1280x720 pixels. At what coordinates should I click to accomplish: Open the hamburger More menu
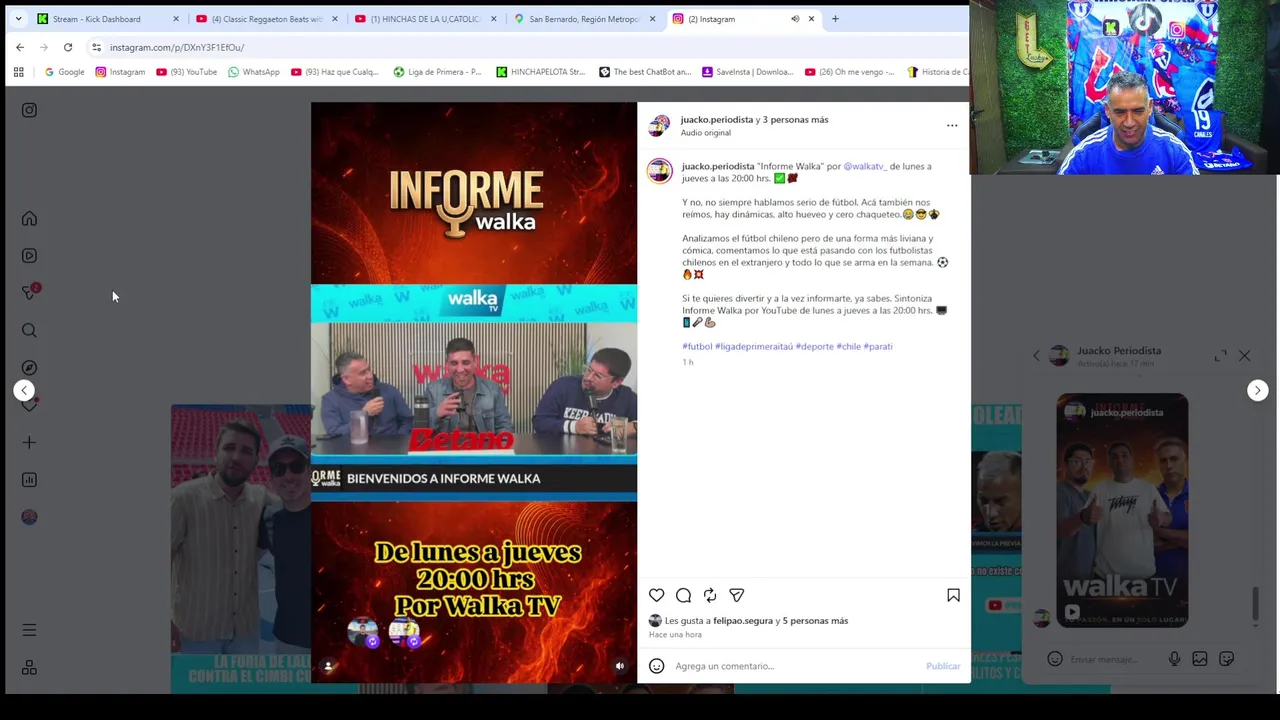29,630
